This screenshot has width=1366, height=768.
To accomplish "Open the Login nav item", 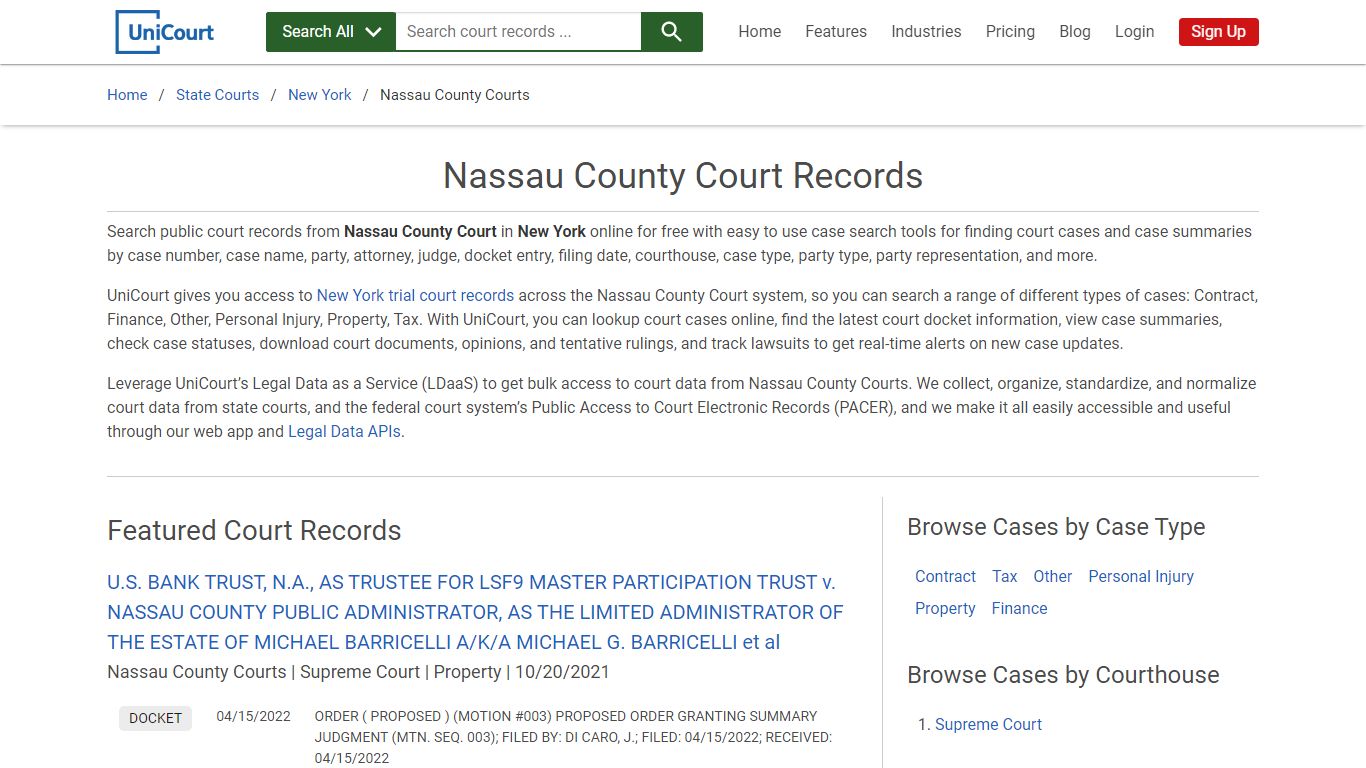I will coord(1134,32).
